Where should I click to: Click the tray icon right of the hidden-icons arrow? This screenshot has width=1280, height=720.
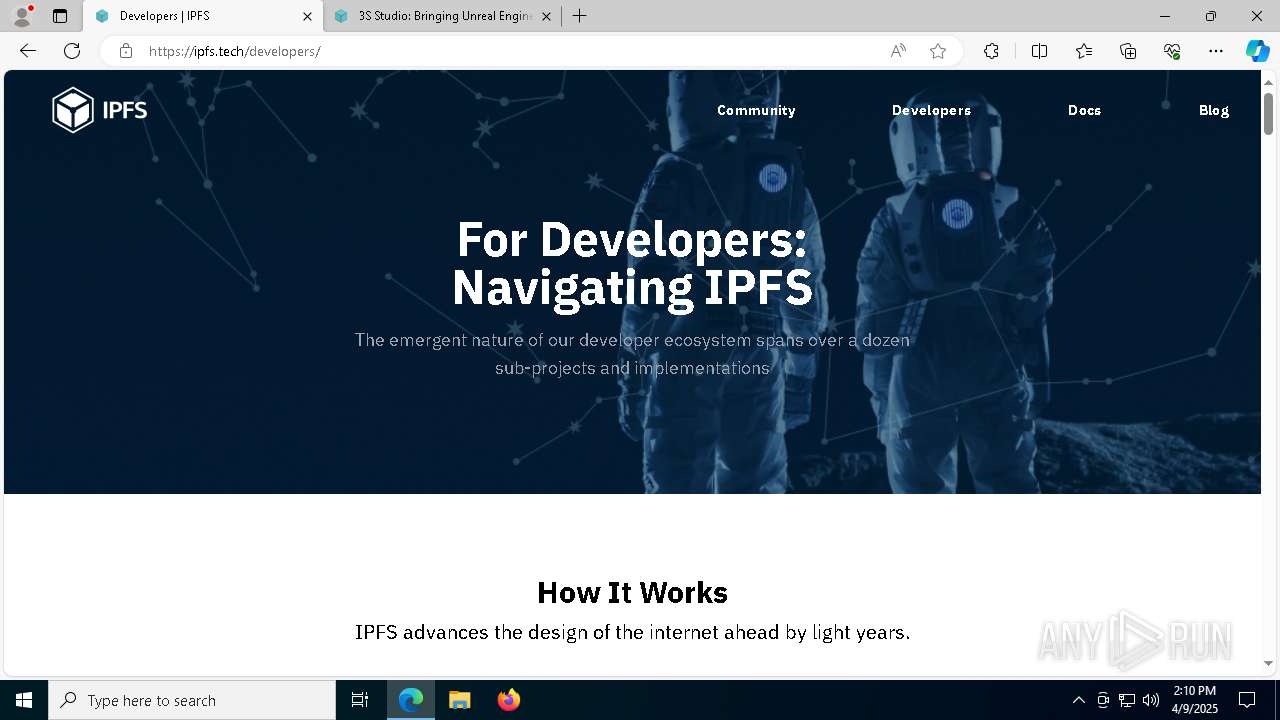tap(1103, 700)
